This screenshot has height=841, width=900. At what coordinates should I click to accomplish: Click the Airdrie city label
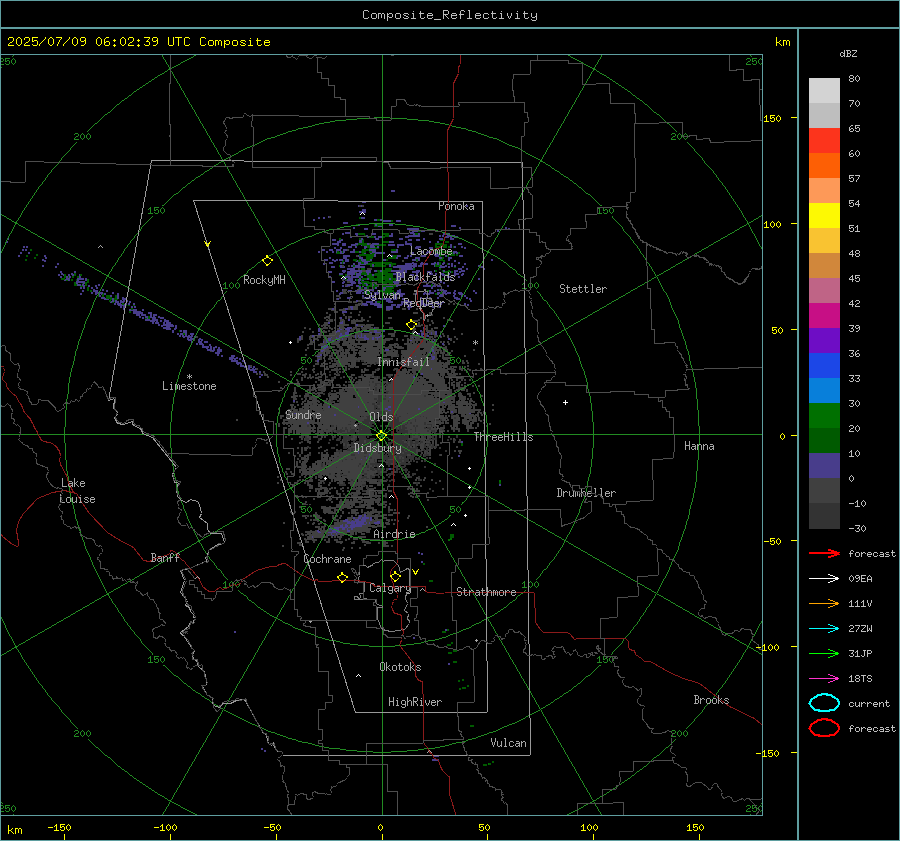pyautogui.click(x=394, y=534)
